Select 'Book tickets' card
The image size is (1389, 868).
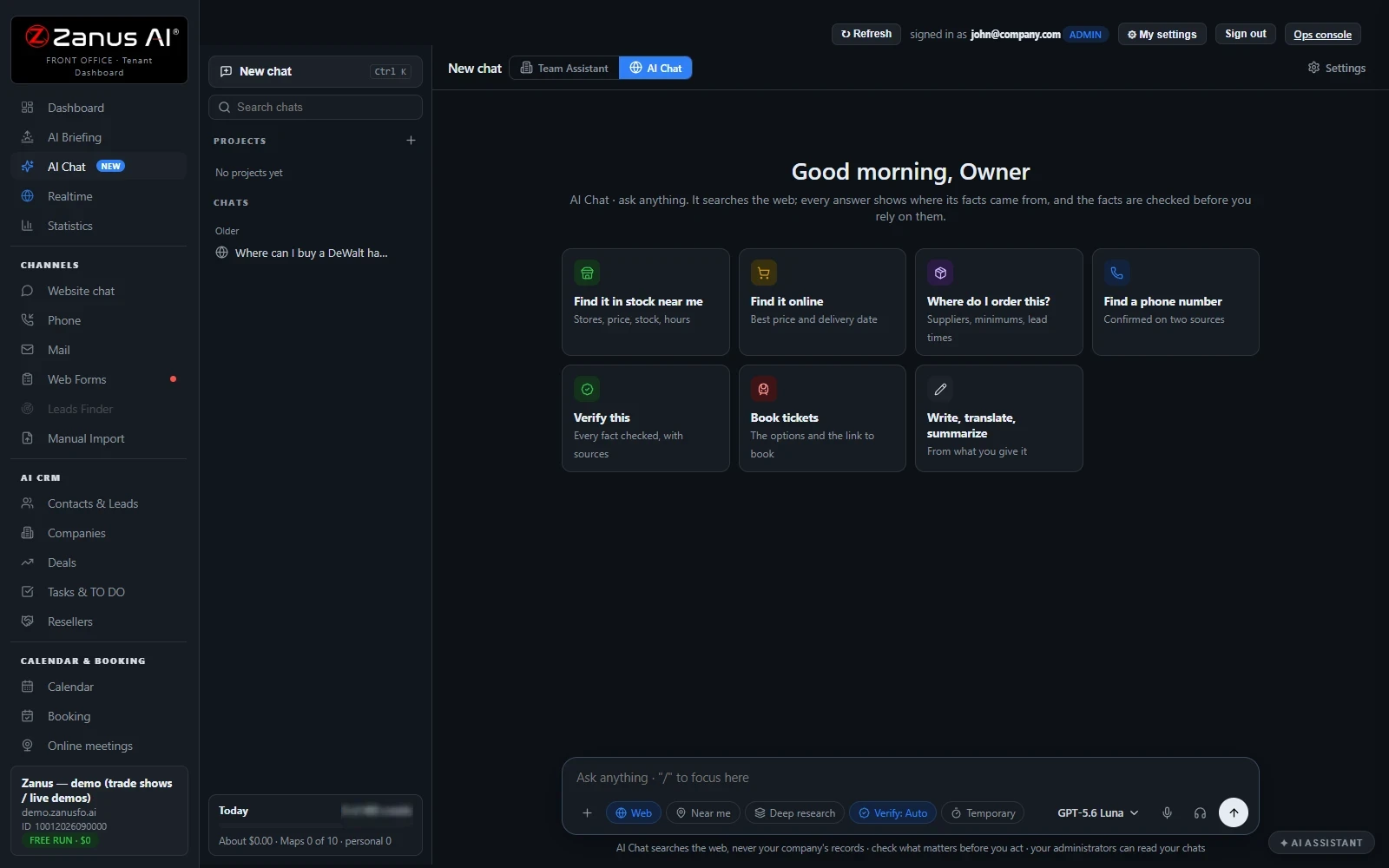tap(822, 418)
